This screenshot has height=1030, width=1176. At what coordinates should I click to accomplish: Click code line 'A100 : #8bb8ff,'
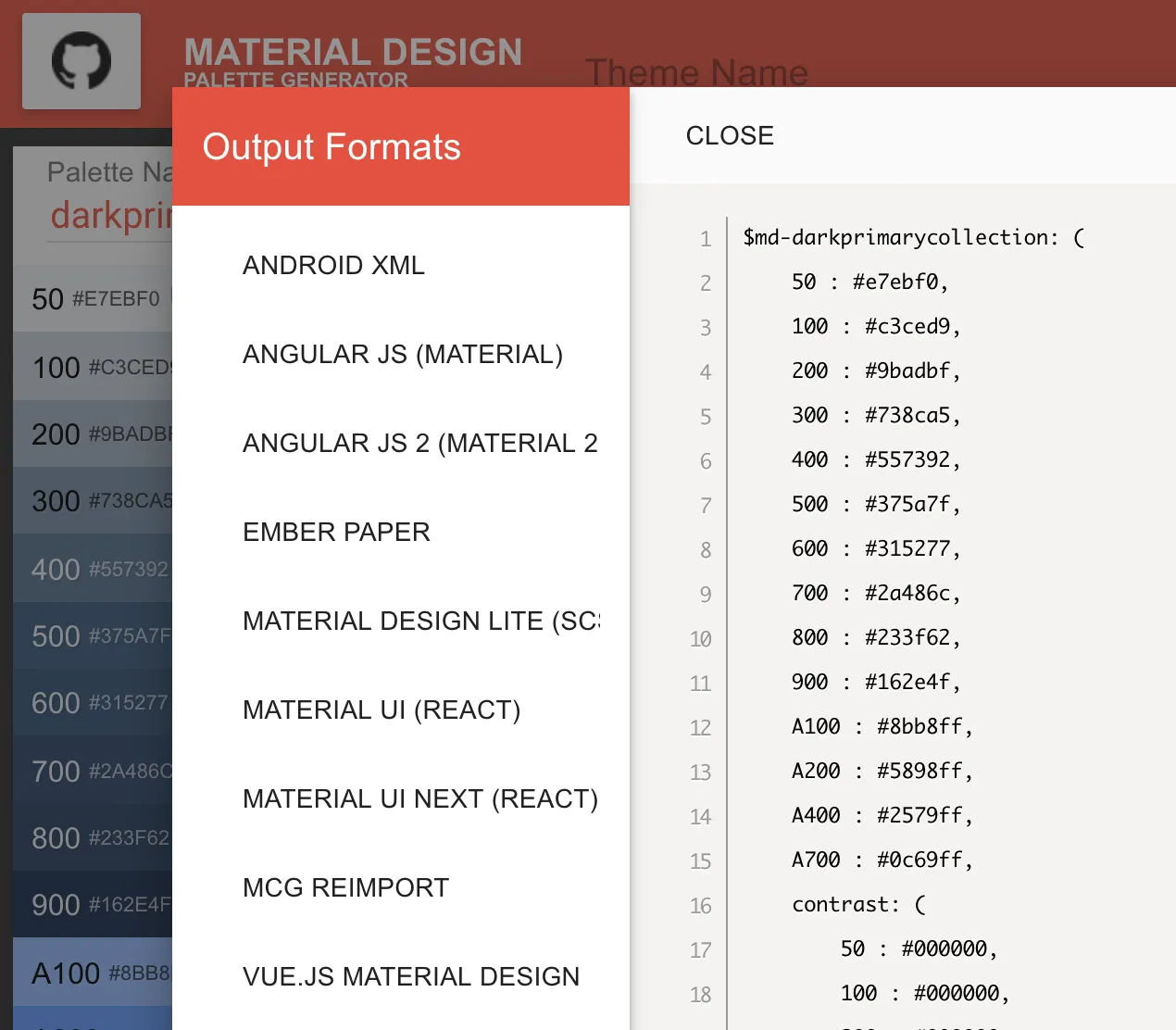882,726
